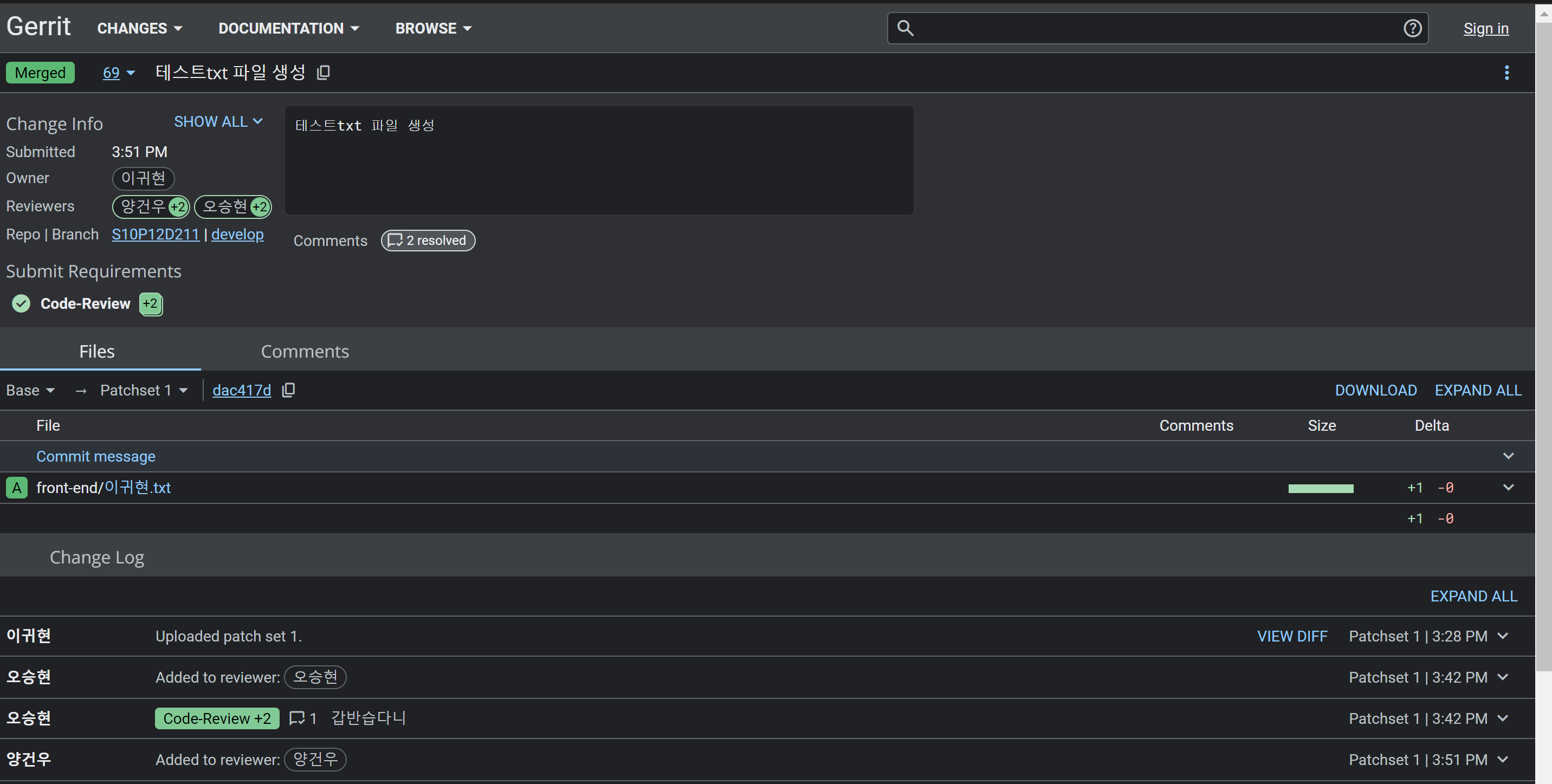
Task: Open the CHANGES dropdown menu
Action: pos(140,28)
